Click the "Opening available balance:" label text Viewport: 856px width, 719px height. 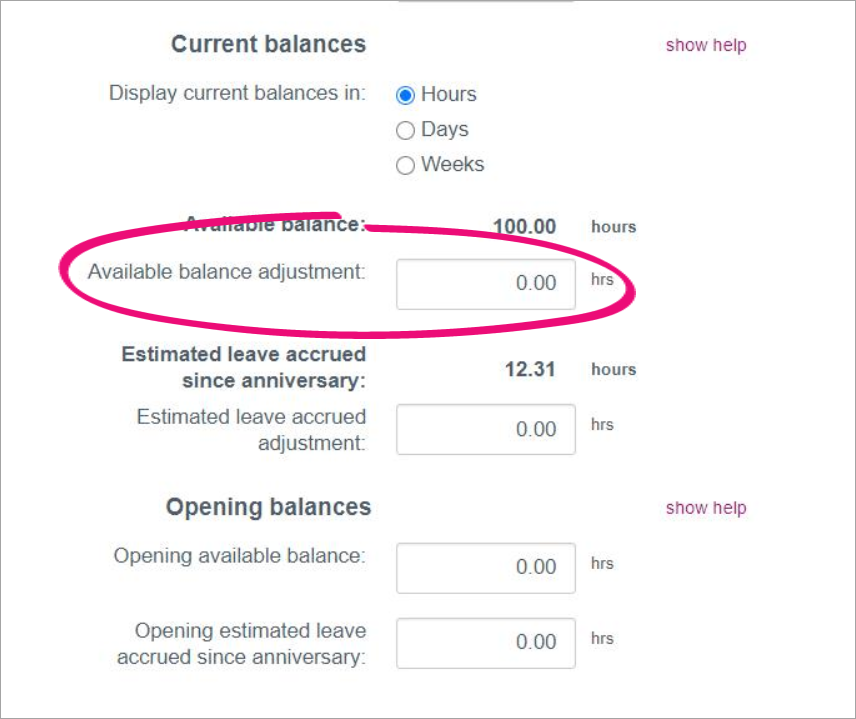(x=240, y=556)
